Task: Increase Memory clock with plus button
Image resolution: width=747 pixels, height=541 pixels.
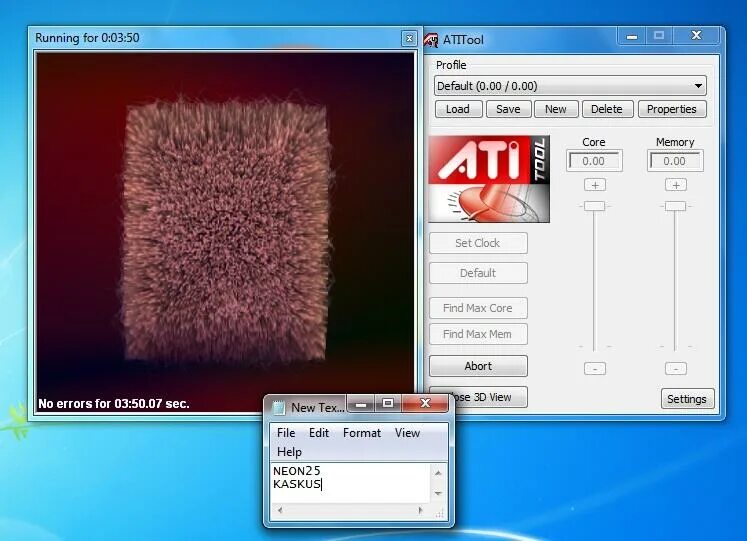Action: click(676, 185)
